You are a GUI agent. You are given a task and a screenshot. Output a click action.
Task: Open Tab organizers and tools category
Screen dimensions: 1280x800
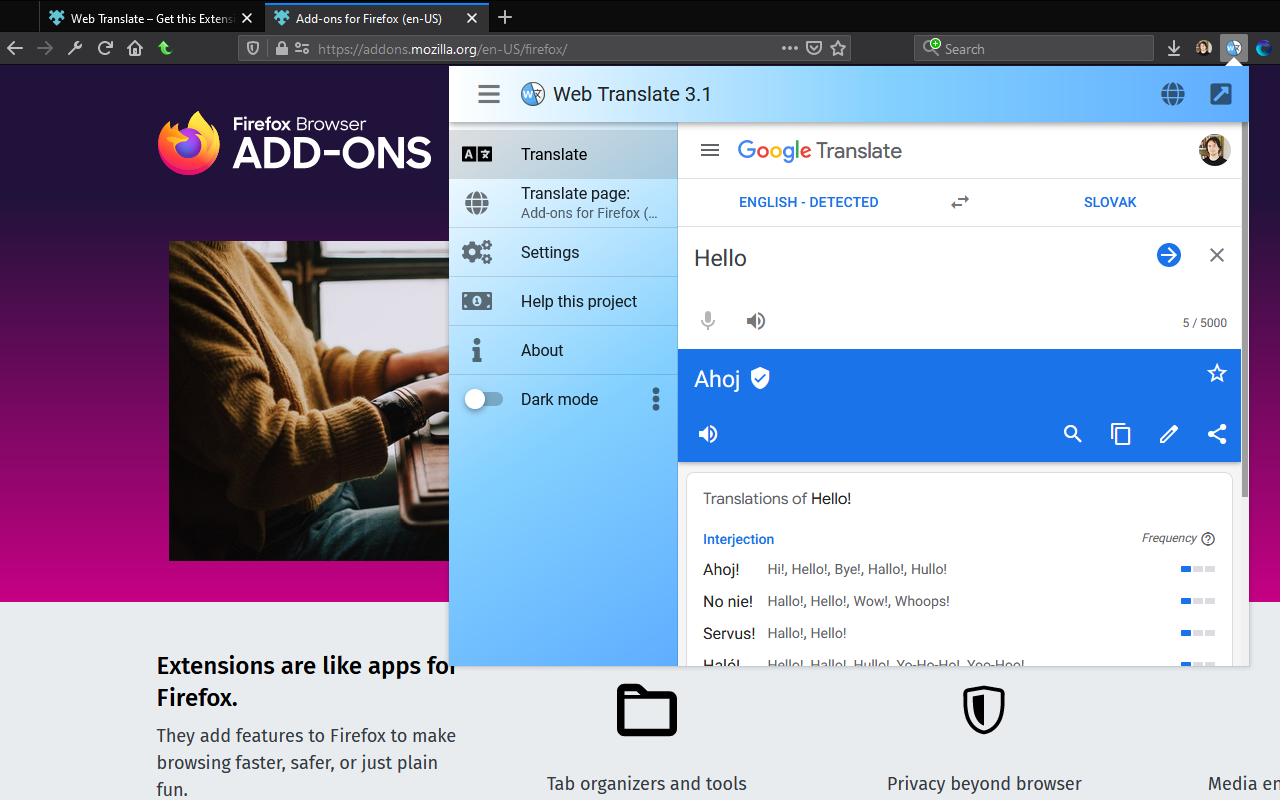647,784
